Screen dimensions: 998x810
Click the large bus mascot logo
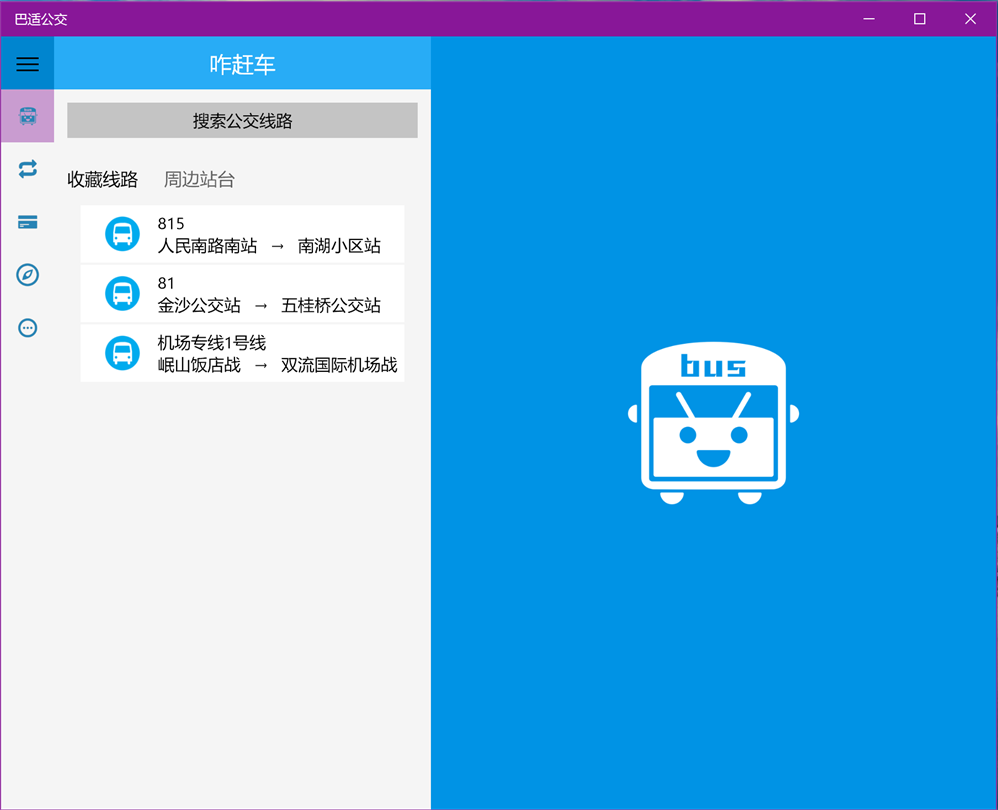713,423
